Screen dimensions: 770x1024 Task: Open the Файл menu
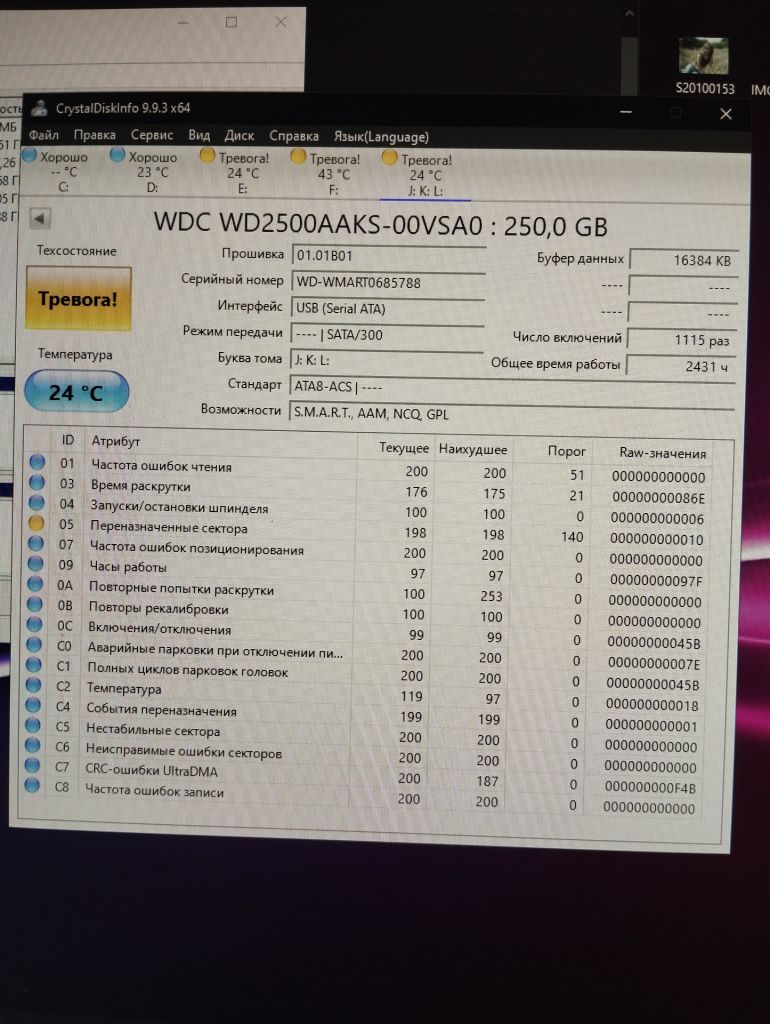tap(44, 135)
